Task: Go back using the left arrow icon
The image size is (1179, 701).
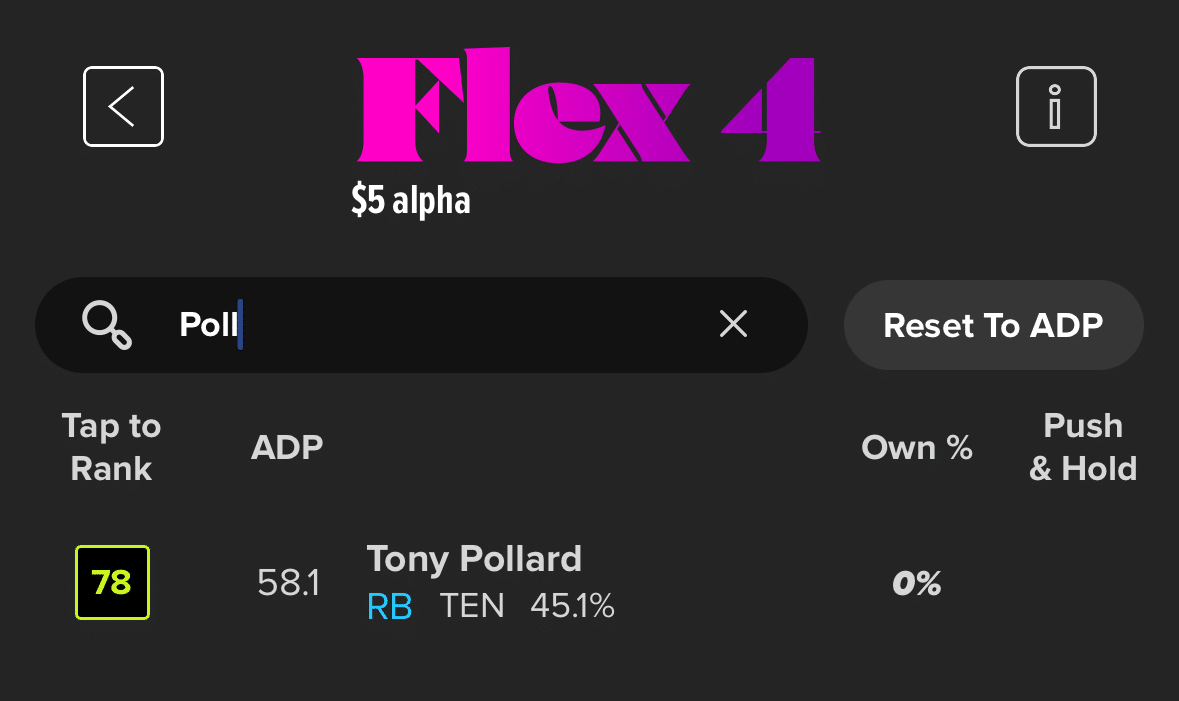Action: [x=123, y=106]
